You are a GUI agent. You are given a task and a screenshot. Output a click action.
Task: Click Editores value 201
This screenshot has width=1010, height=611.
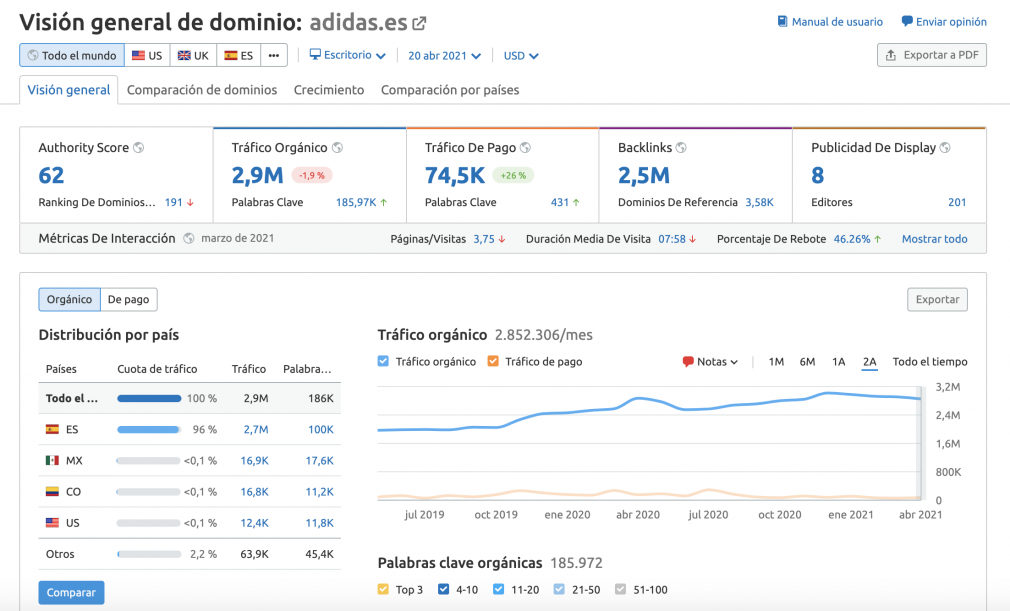pyautogui.click(x=957, y=202)
